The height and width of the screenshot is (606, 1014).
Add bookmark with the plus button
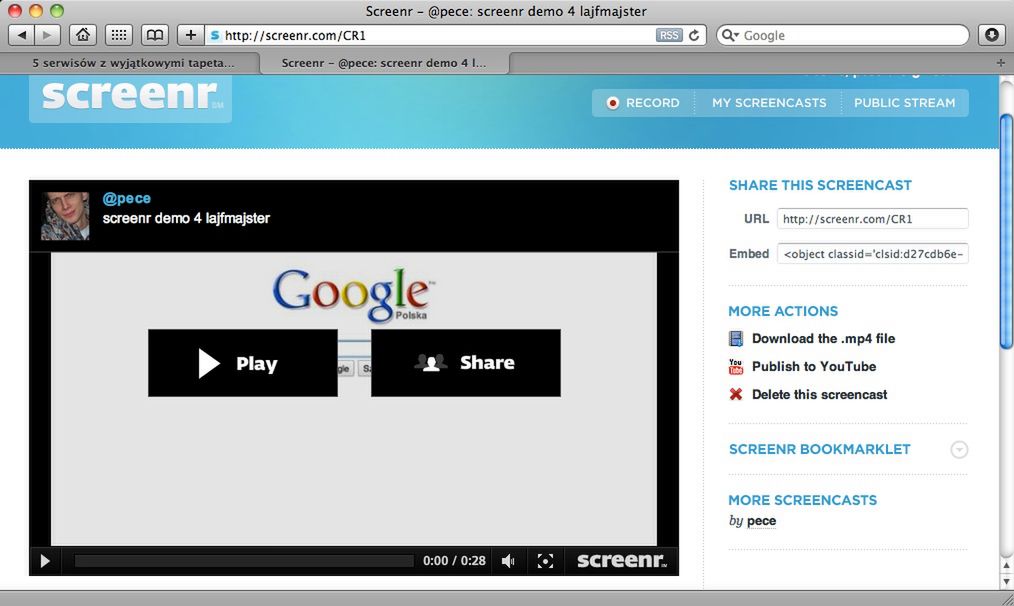click(x=191, y=35)
